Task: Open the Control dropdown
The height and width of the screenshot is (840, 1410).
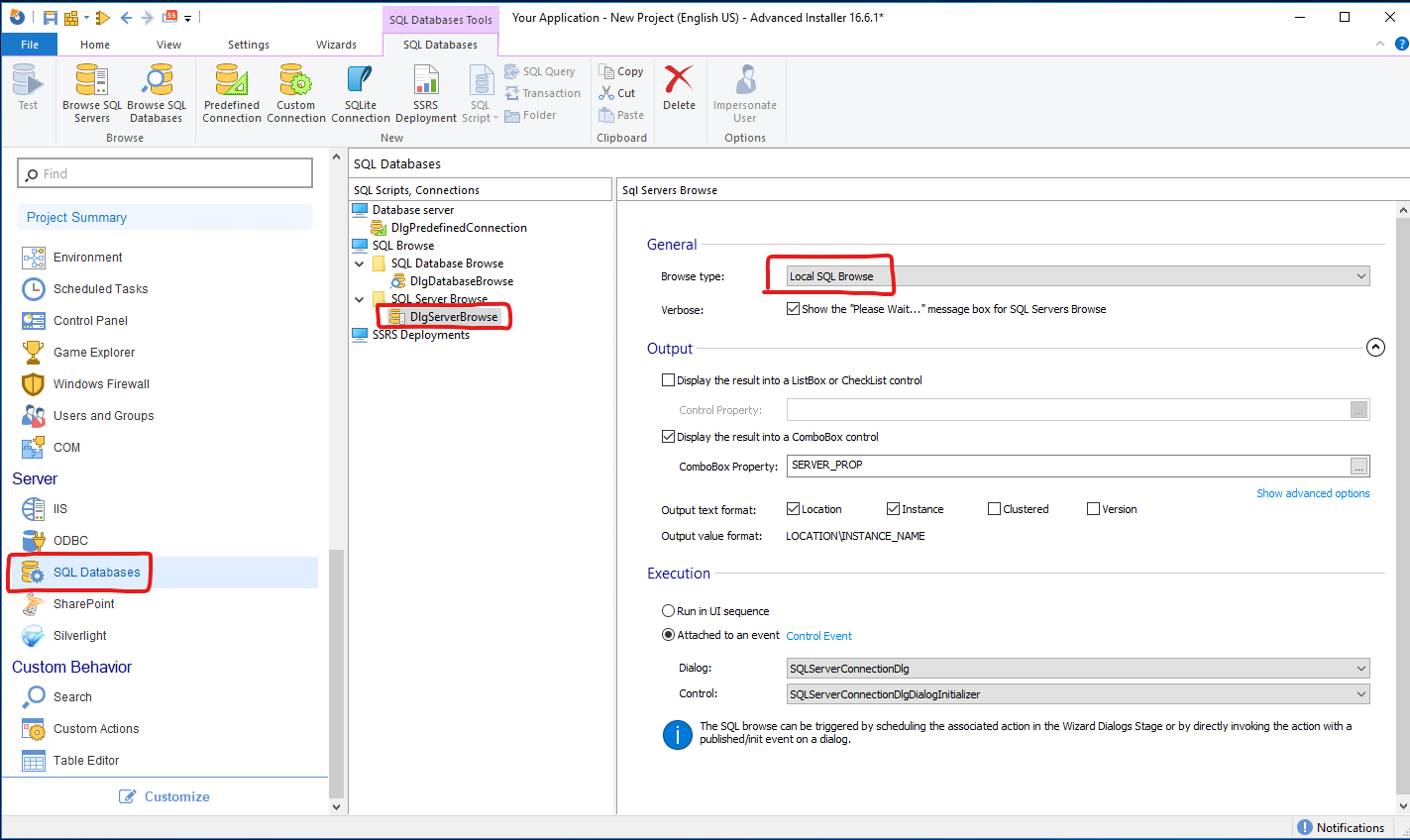Action: (1078, 694)
